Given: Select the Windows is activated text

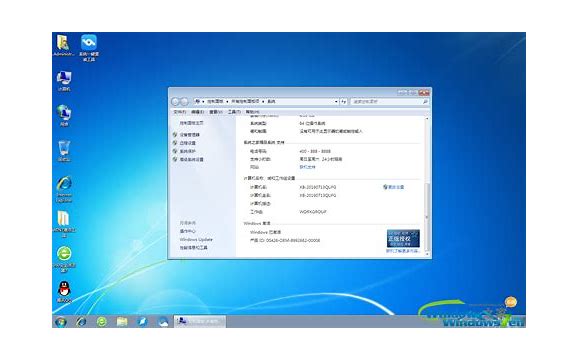Looking at the screenshot, I should coord(265,233).
